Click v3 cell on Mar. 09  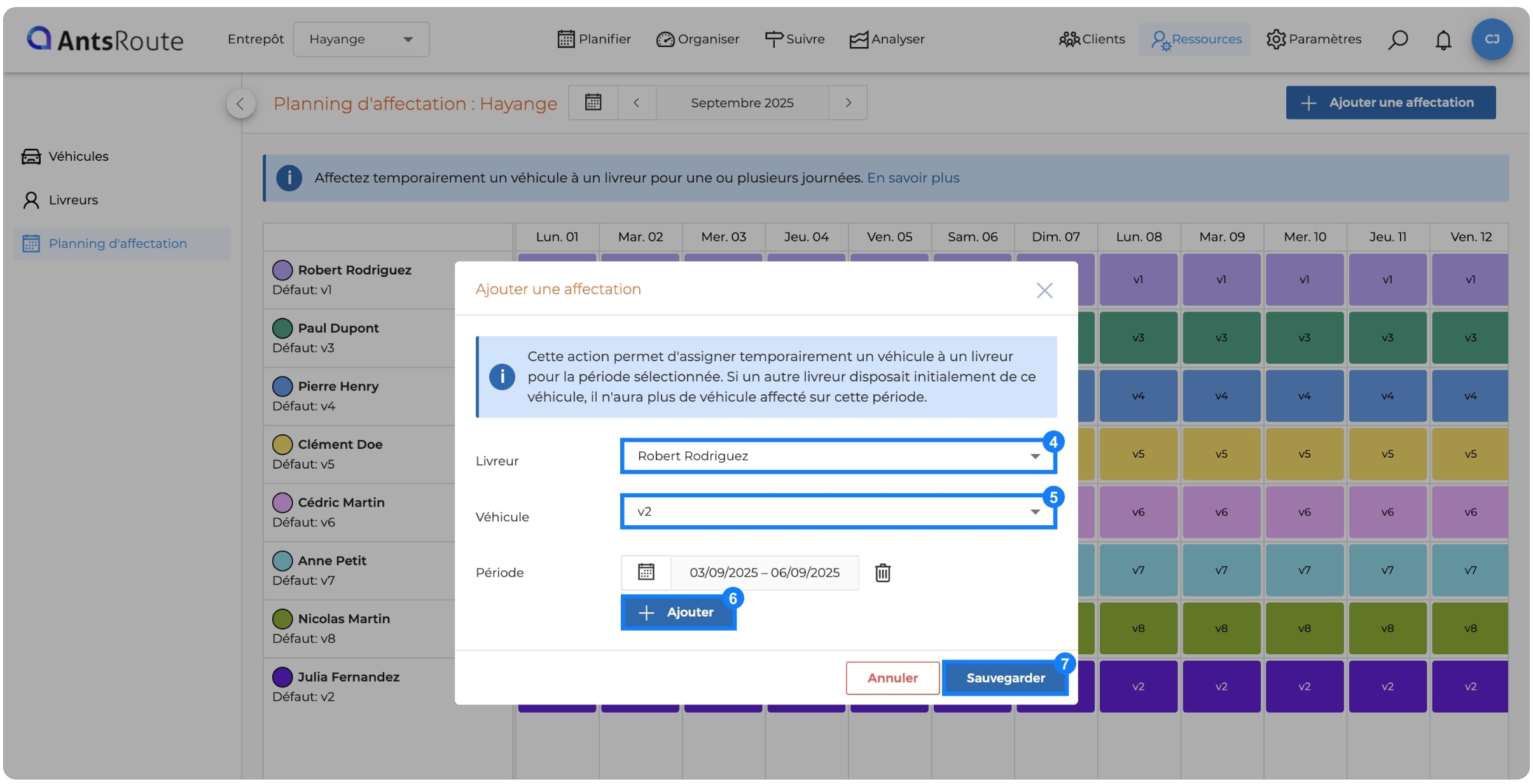[x=1221, y=338]
